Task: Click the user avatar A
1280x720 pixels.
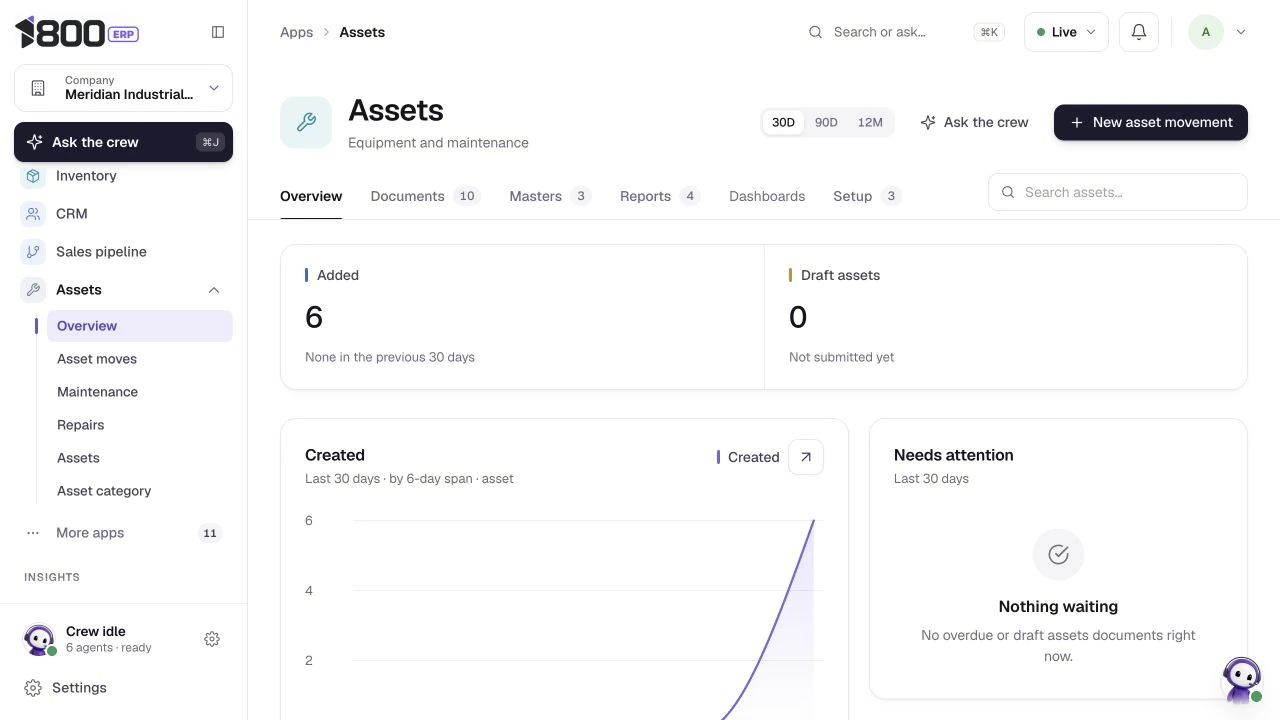Action: (1205, 32)
